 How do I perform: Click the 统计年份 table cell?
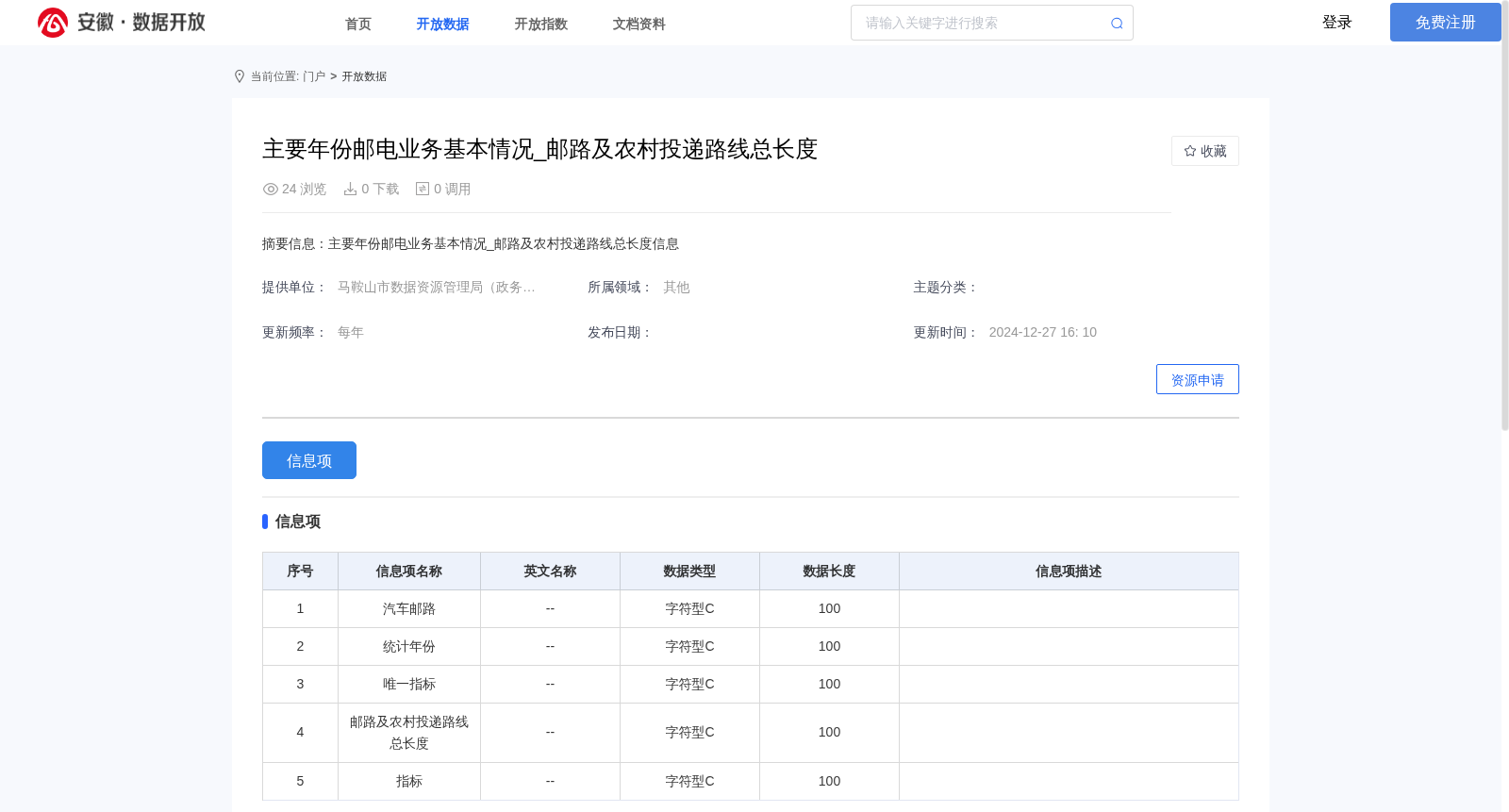point(409,646)
